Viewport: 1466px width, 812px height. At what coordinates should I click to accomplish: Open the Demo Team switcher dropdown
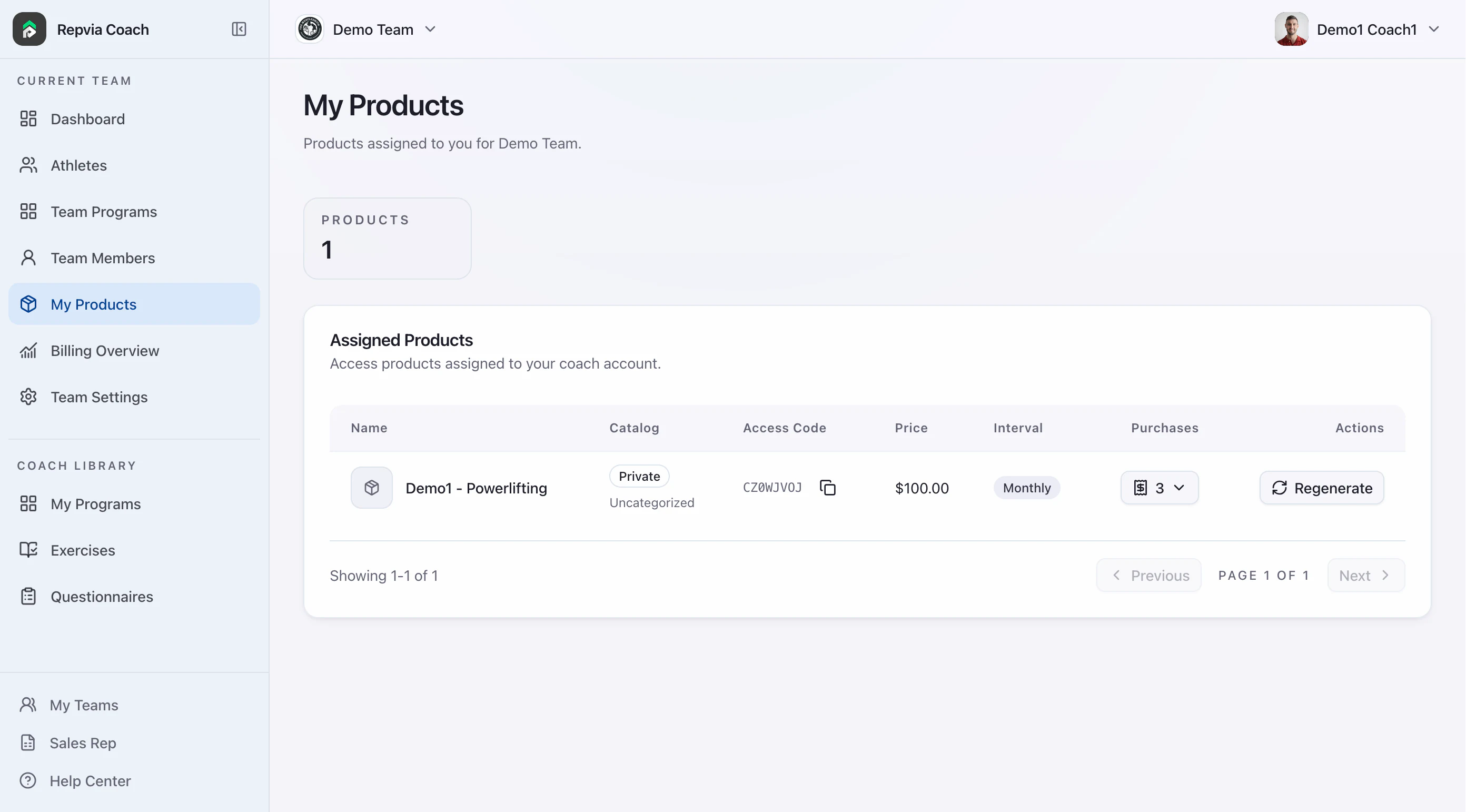click(x=366, y=29)
